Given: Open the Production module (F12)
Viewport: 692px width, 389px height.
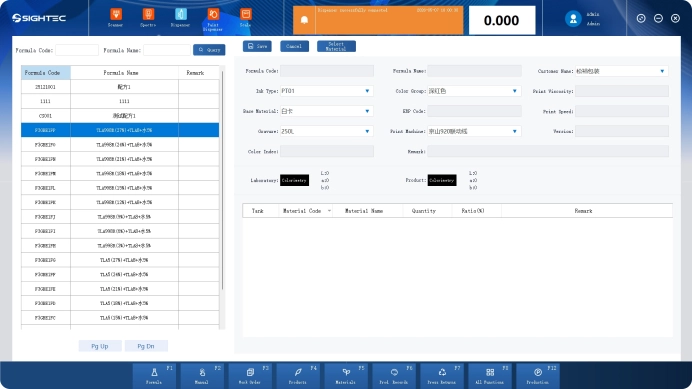Looking at the screenshot, I should point(538,375).
